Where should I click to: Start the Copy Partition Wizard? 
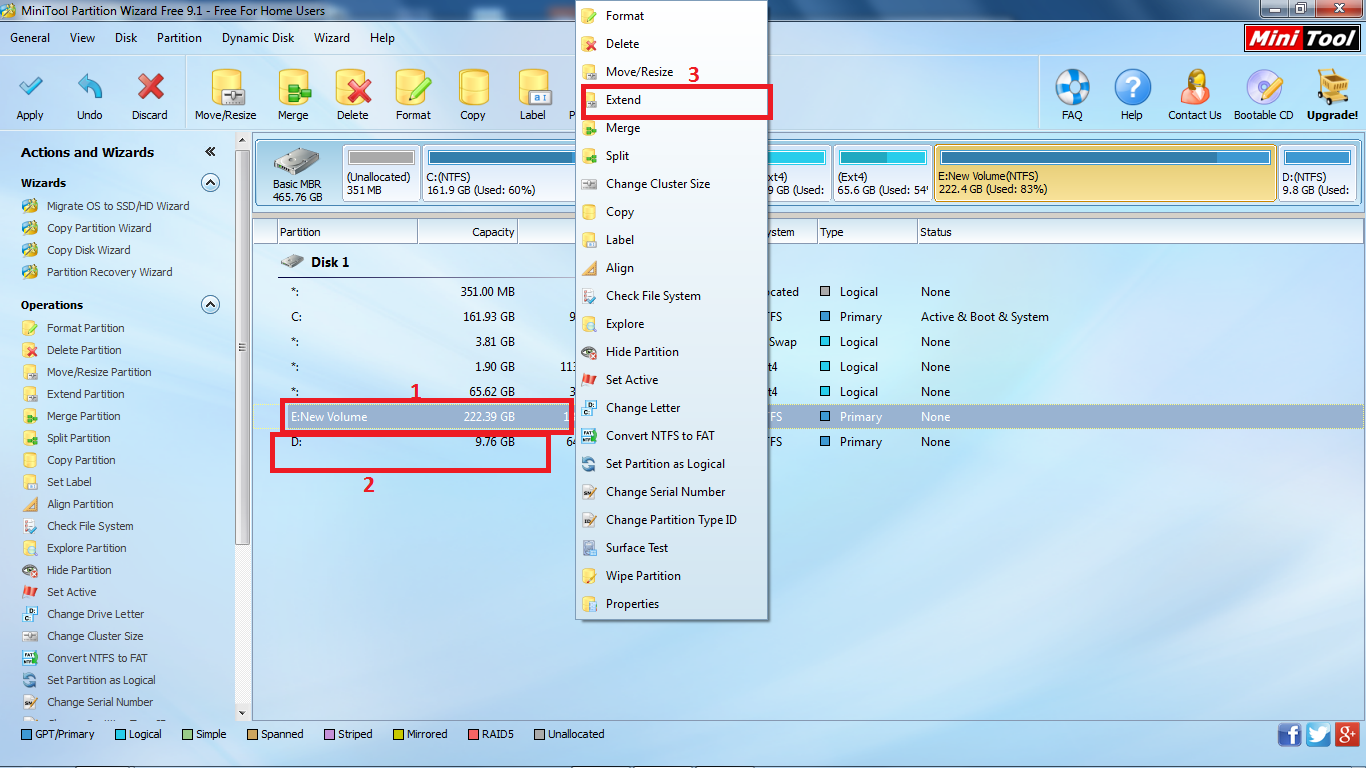point(99,228)
